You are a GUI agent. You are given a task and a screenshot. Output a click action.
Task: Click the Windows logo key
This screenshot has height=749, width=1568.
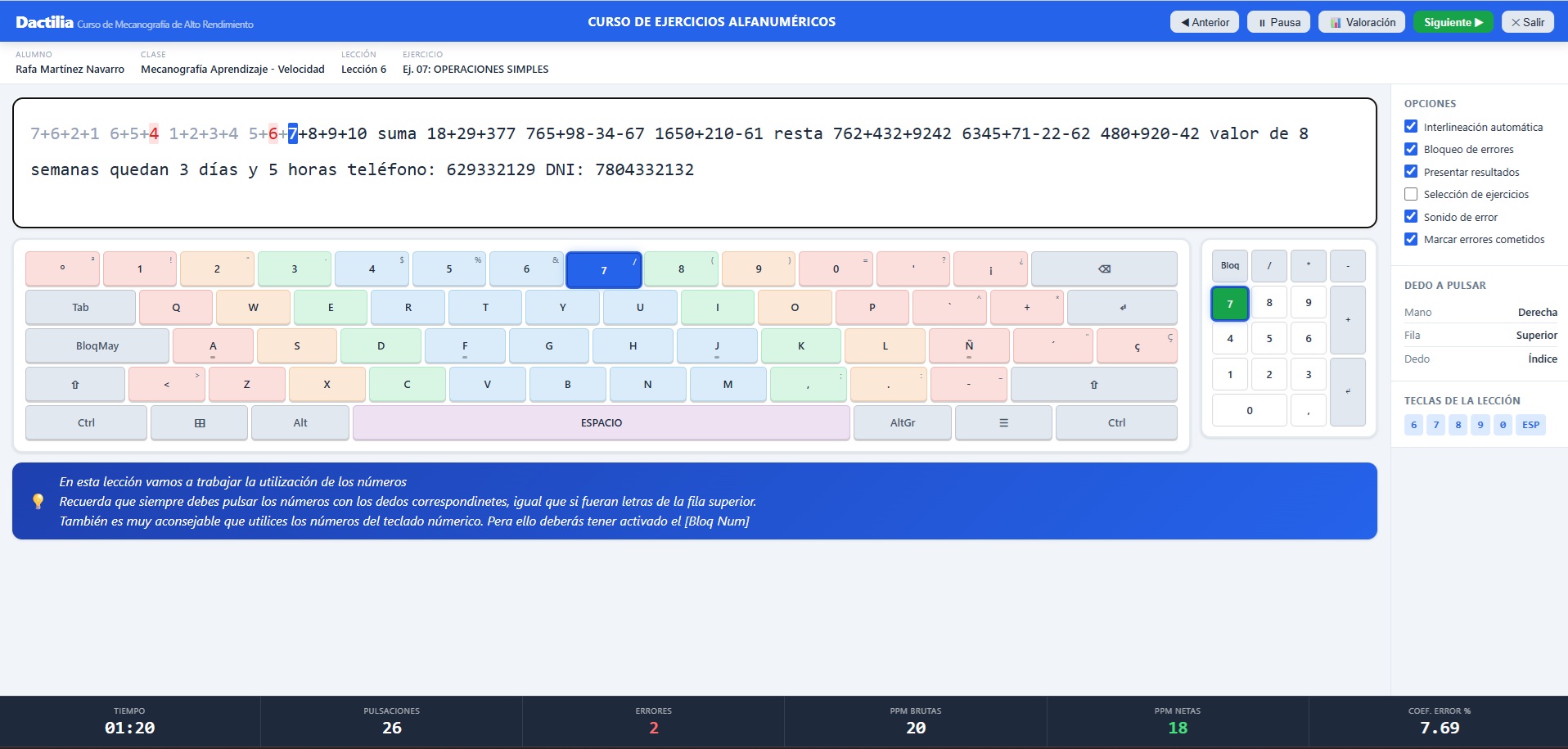click(199, 422)
